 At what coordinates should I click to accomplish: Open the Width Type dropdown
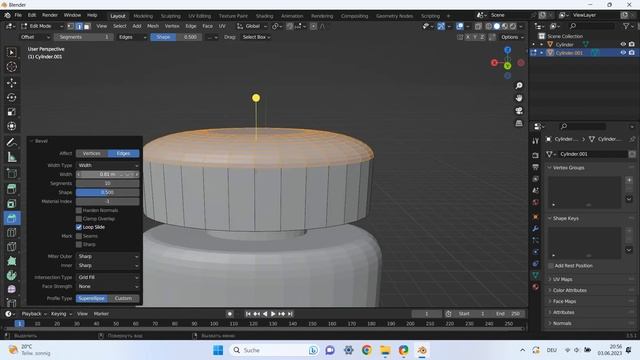click(x=108, y=165)
